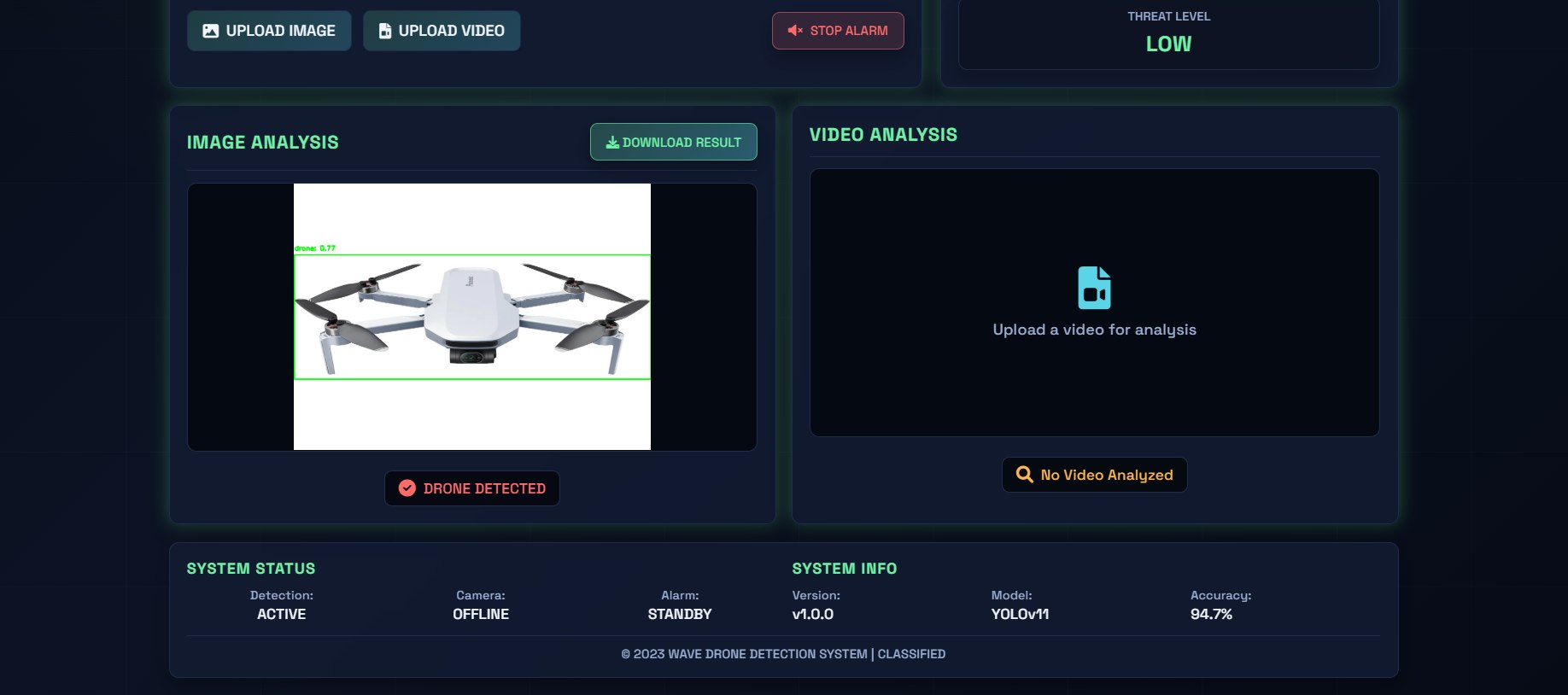The height and width of the screenshot is (695, 1568).
Task: Click the IMAGE ANALYSIS heading
Action: coord(263,143)
